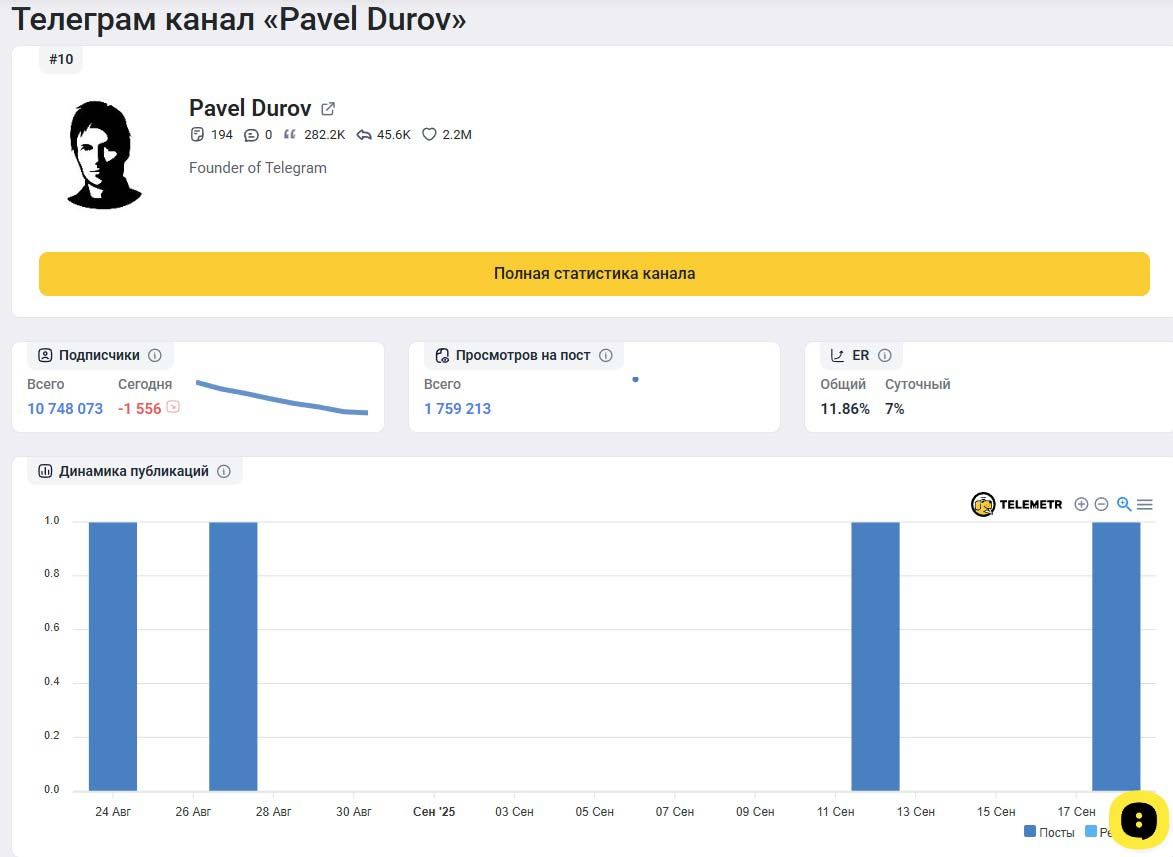The width and height of the screenshot is (1173, 857).
Task: Click the TELEMETR logo on chart
Action: (x=1017, y=504)
